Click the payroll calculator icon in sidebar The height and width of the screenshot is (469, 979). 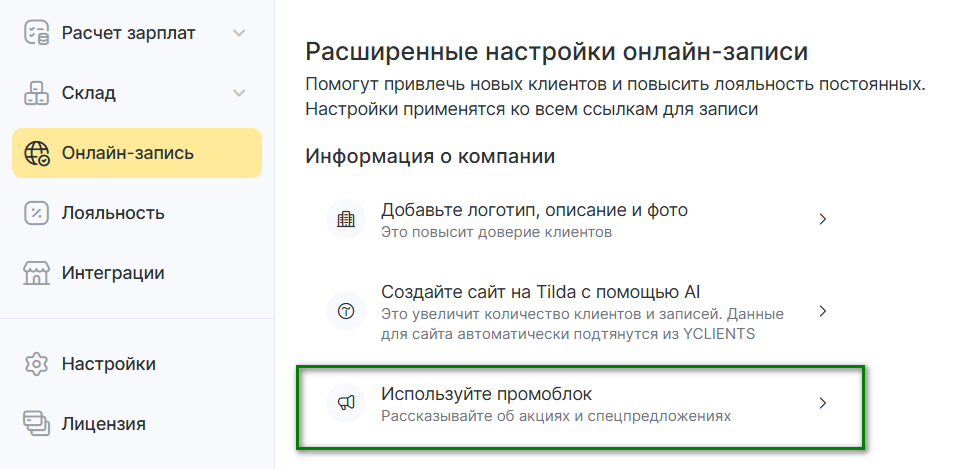coord(36,33)
